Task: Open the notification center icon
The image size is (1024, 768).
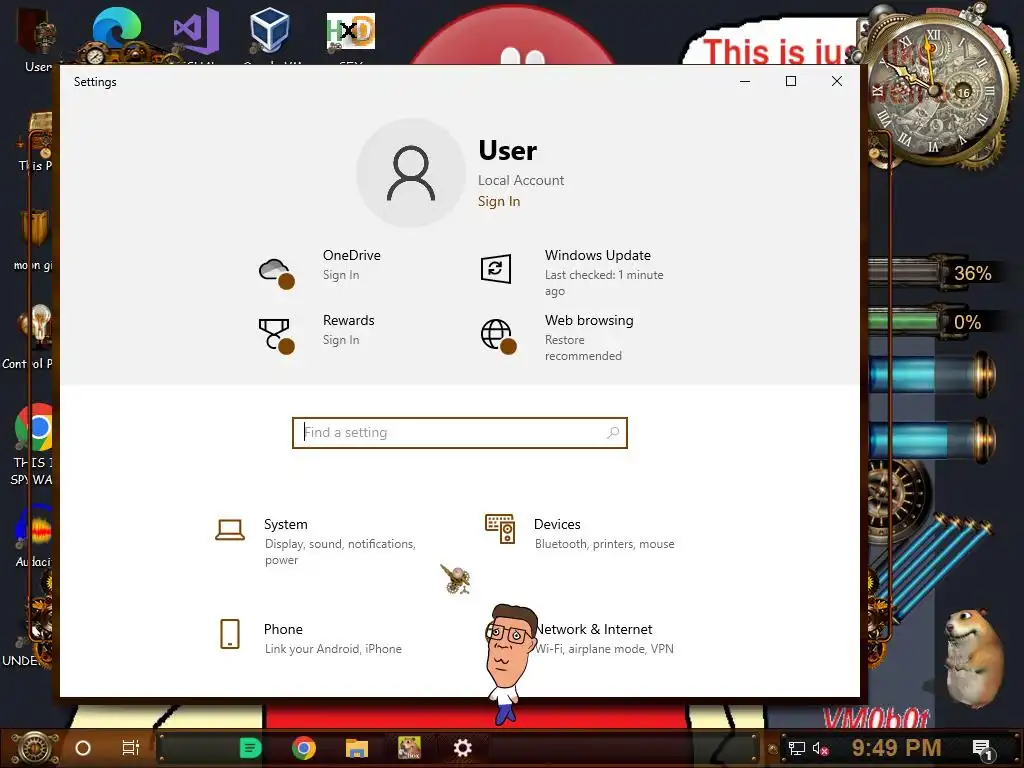Action: coord(982,750)
